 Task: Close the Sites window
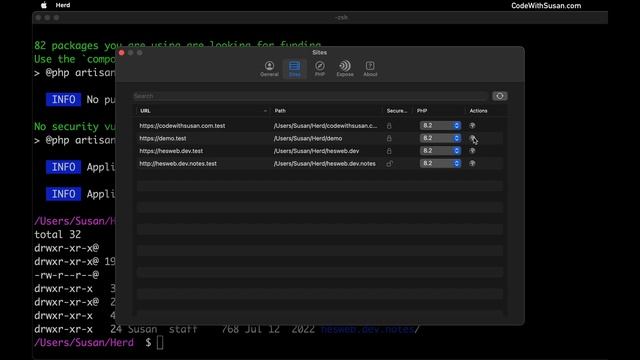pos(121,53)
